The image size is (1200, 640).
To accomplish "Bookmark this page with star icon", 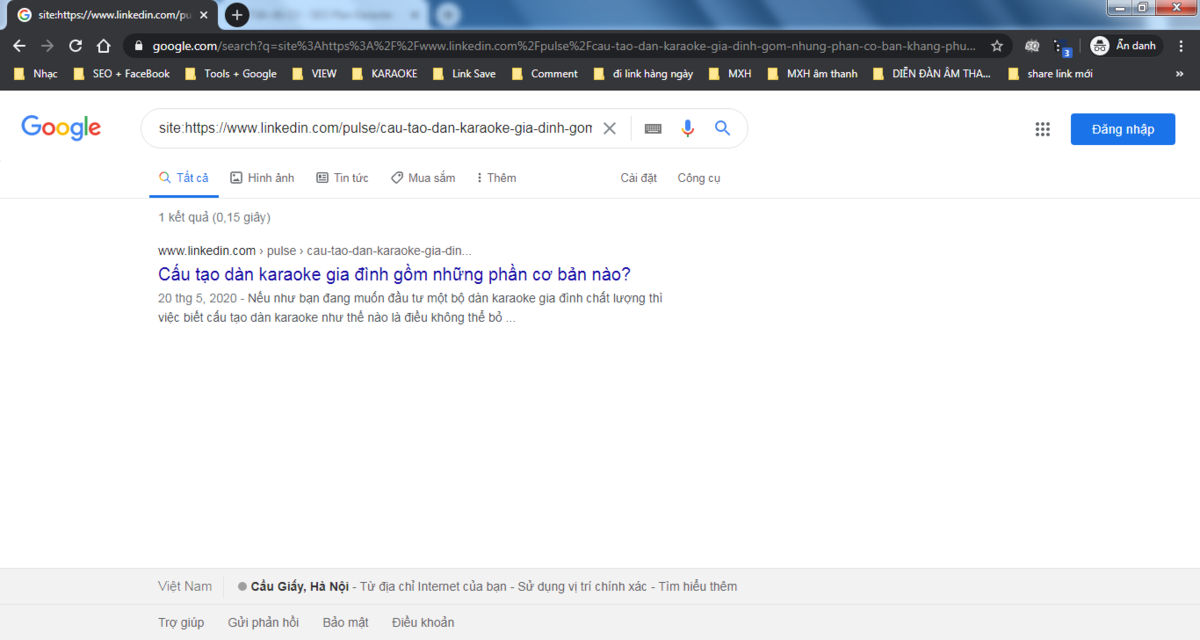I will click(996, 46).
